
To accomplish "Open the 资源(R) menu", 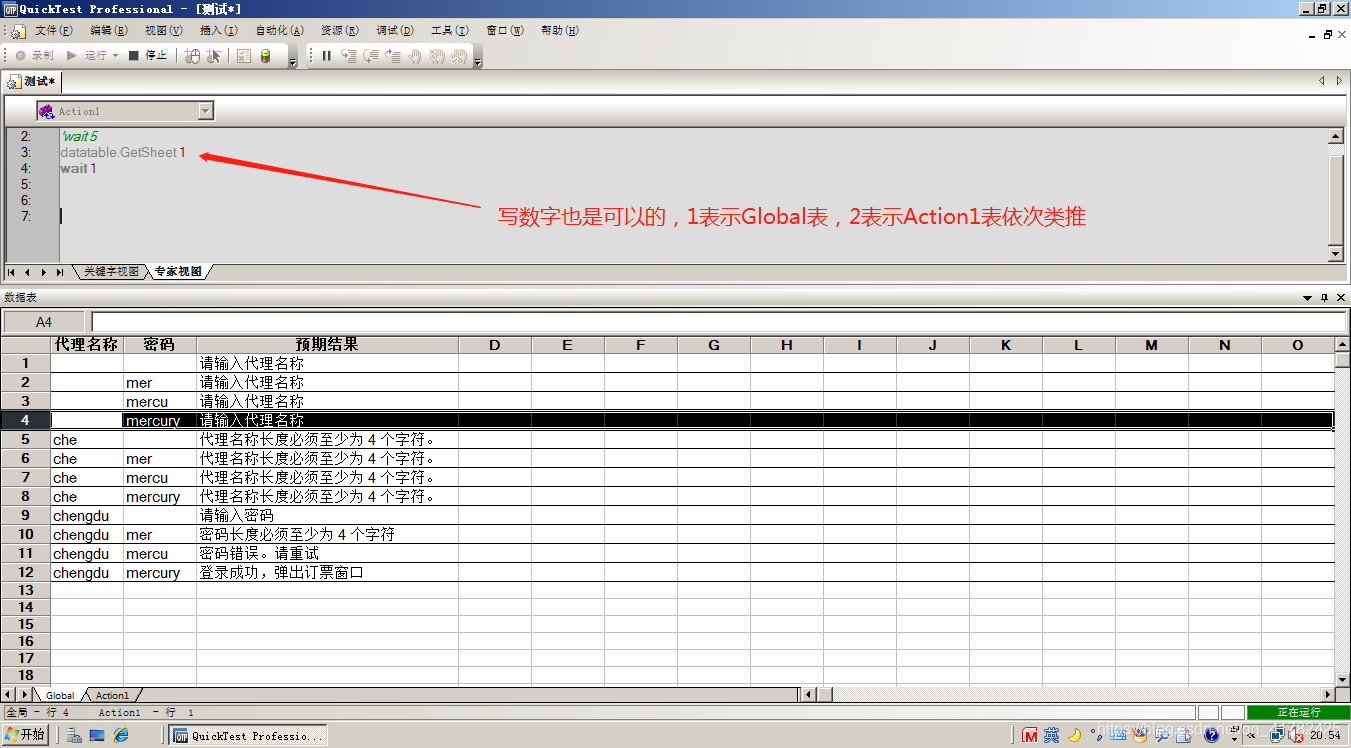I will (x=340, y=31).
